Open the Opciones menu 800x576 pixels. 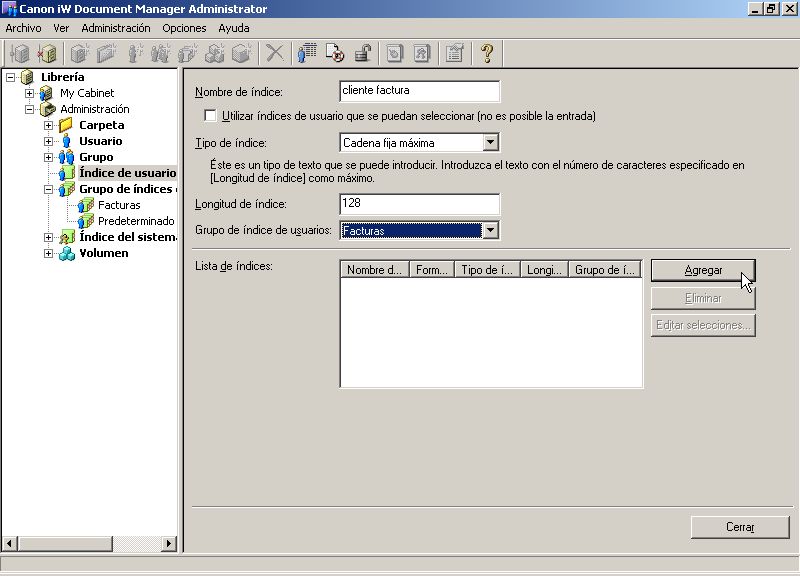pos(184,28)
